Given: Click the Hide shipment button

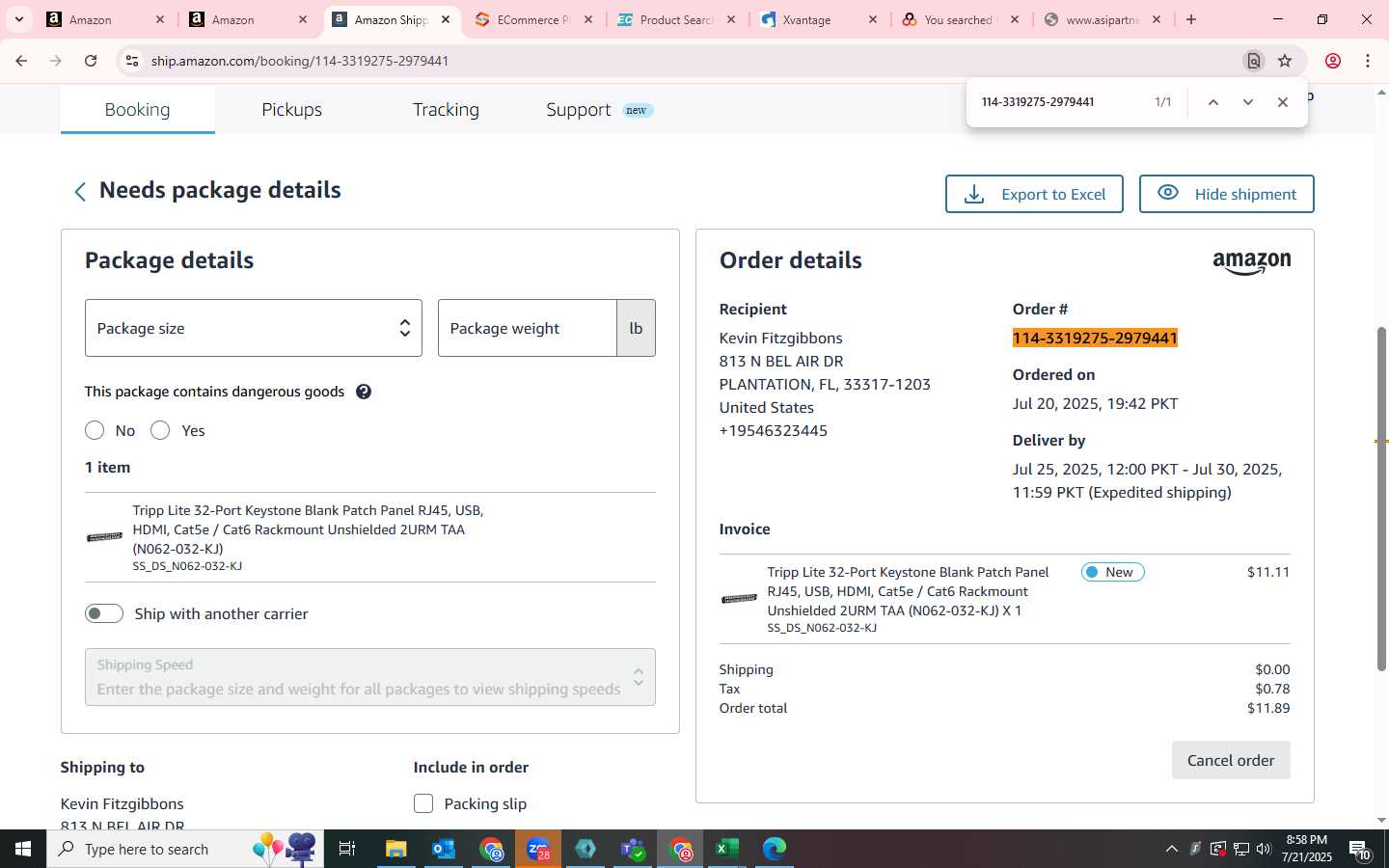Looking at the screenshot, I should click(1227, 194).
